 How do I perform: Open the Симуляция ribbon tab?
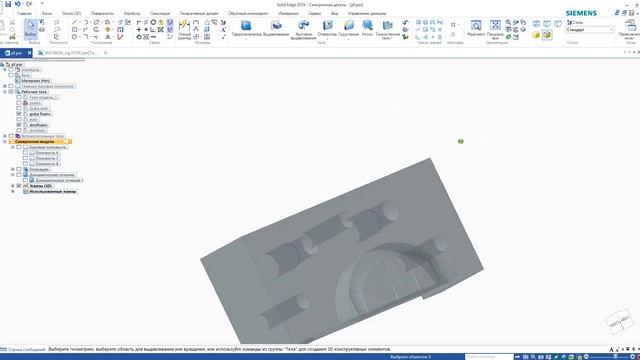[x=160, y=13]
